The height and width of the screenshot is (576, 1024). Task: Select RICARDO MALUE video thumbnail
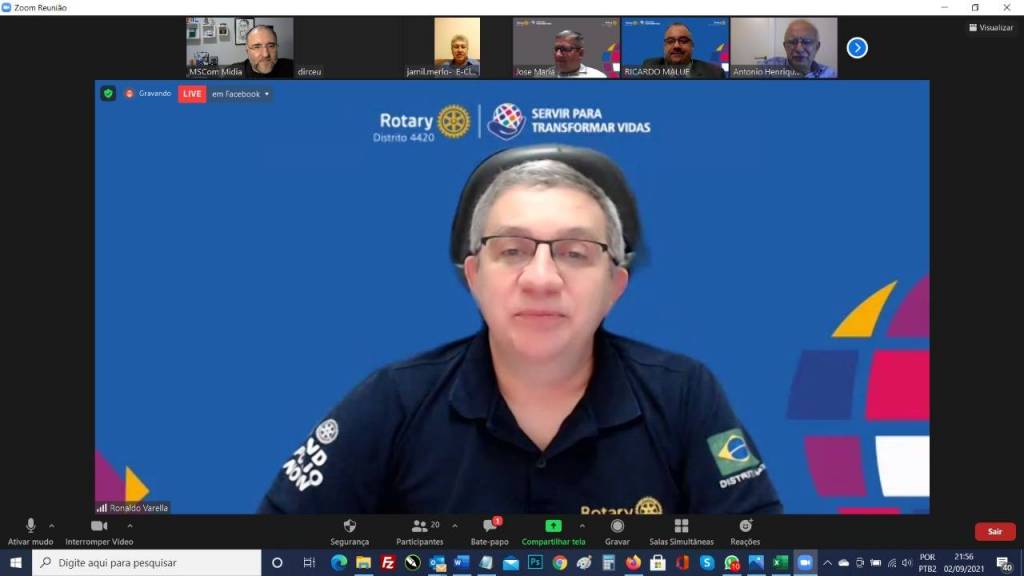point(675,47)
